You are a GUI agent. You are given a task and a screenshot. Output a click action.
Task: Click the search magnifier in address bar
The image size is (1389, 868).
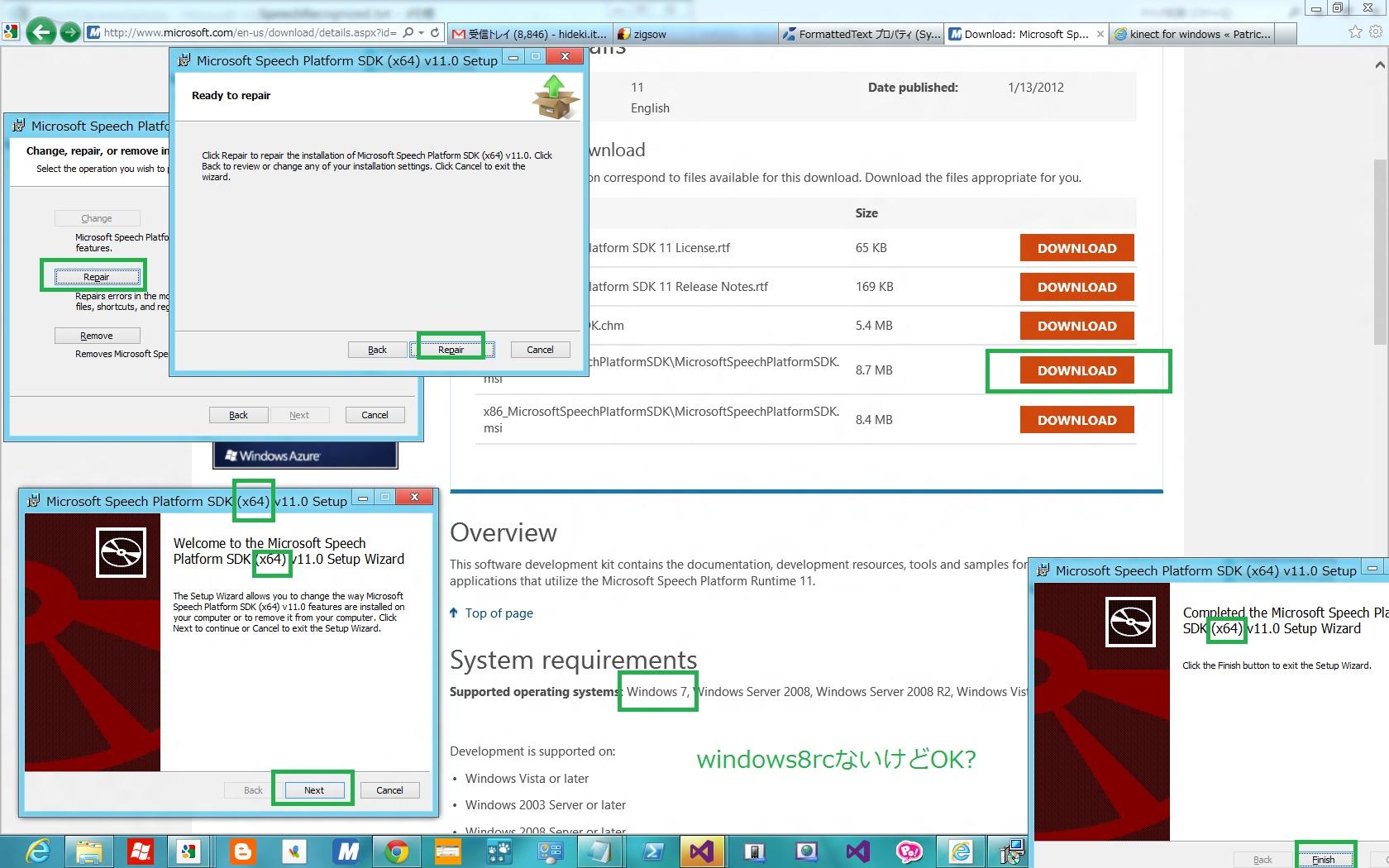click(408, 33)
